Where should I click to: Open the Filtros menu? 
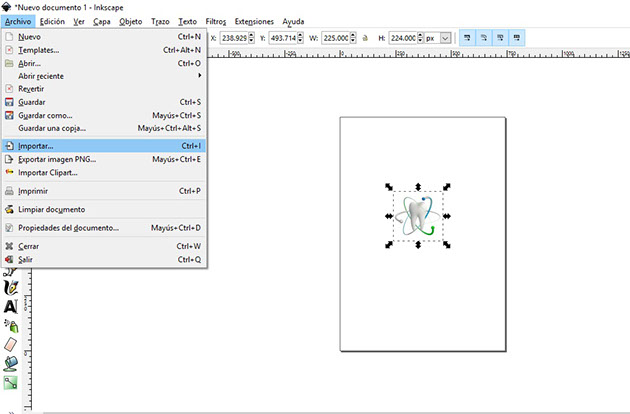coord(216,21)
